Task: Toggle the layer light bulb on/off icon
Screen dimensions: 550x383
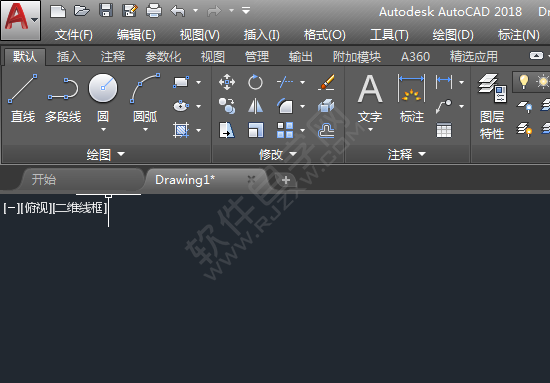Action: pyautogui.click(x=524, y=82)
